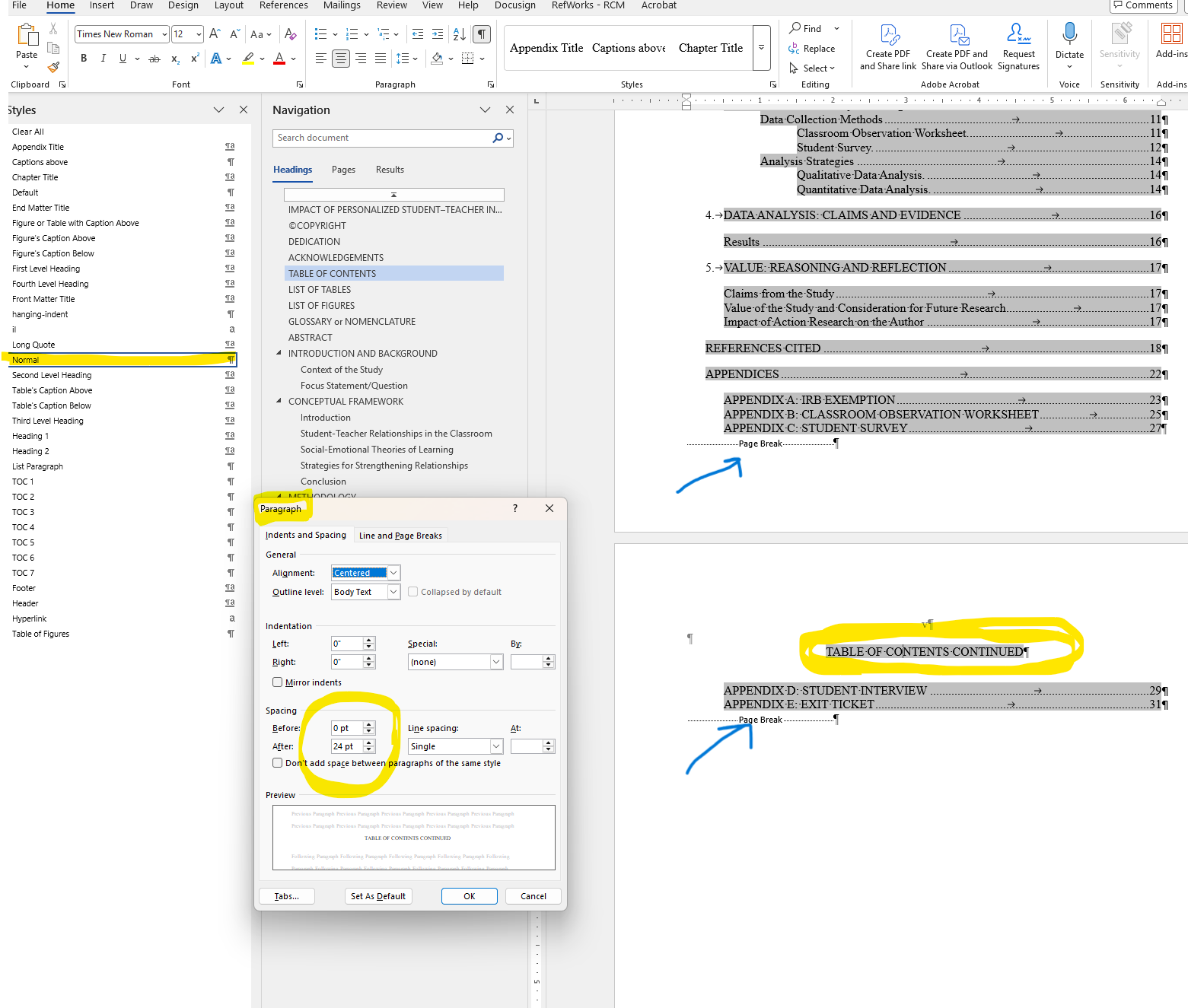Click the Bold formatting icon
Image resolution: width=1188 pixels, height=1008 pixels.
coord(84,59)
